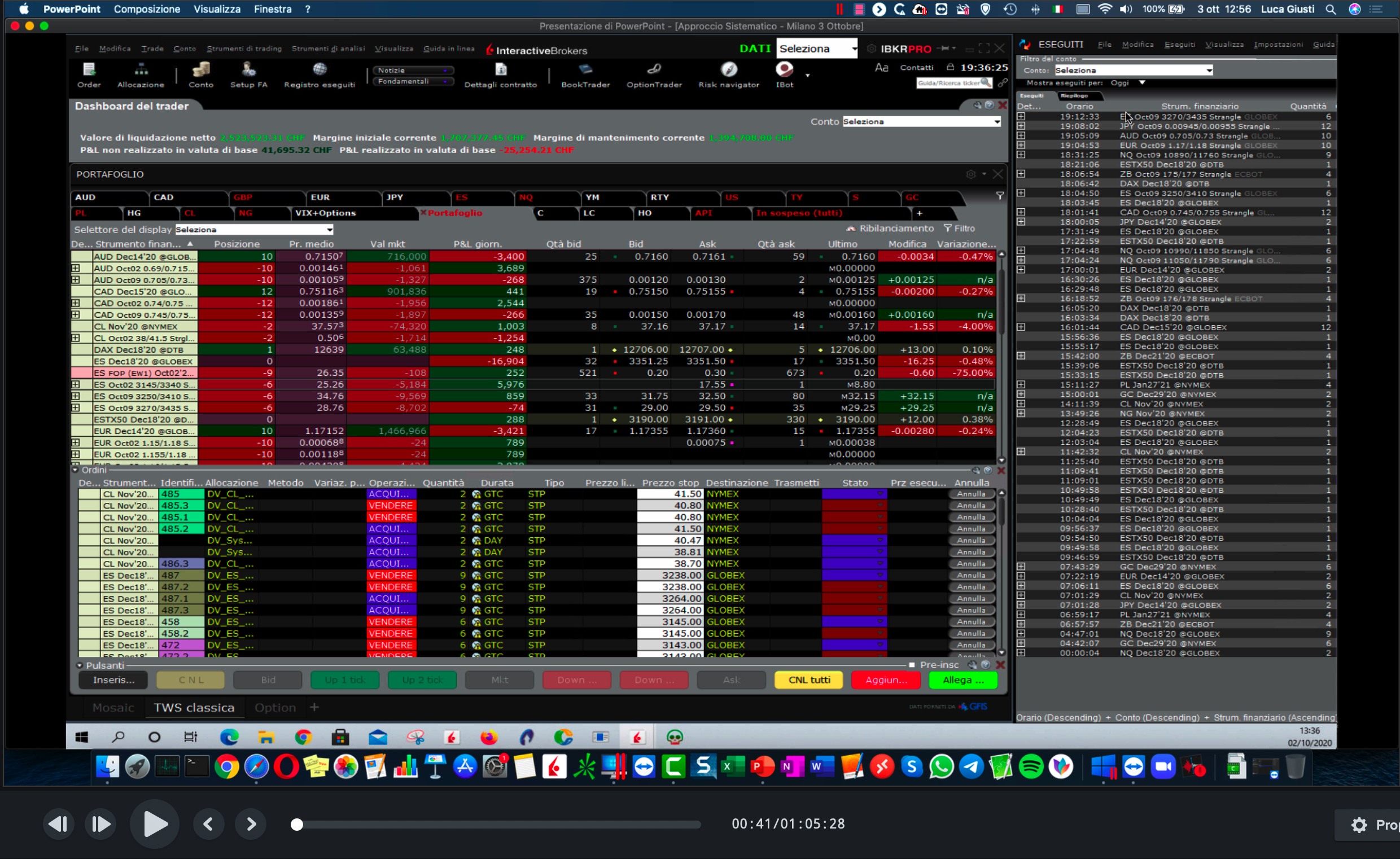
Task: Click the Aa font size icon
Action: [881, 68]
